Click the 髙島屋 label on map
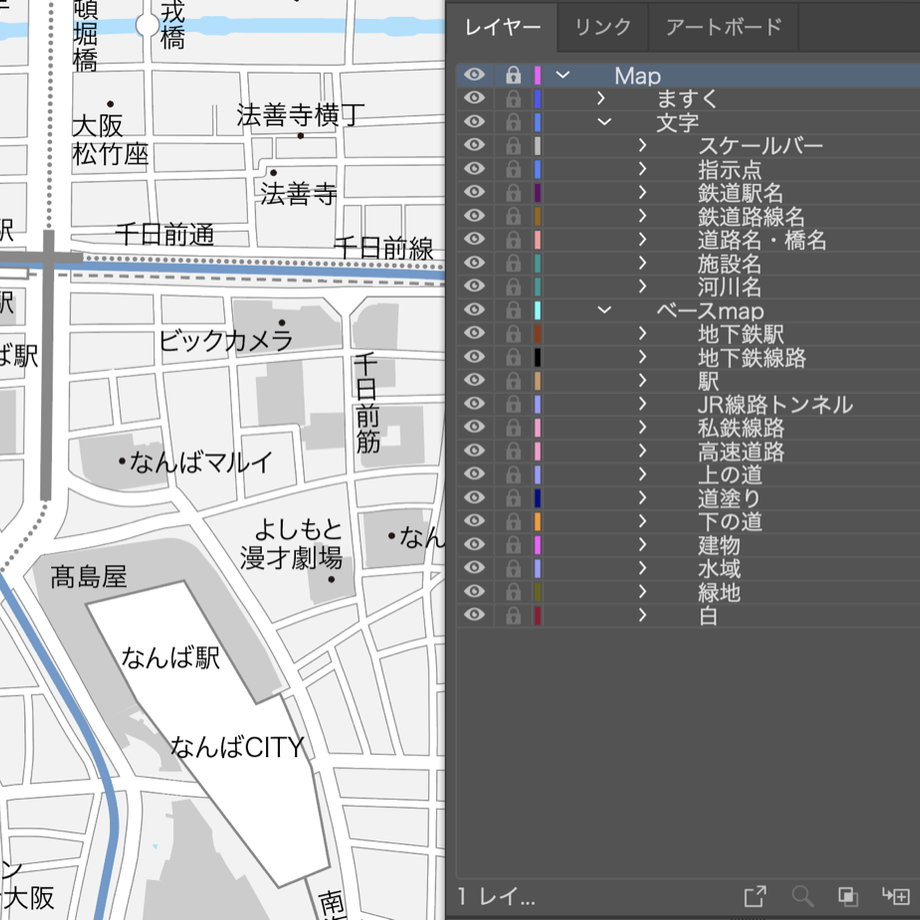This screenshot has width=920, height=920. [89, 577]
